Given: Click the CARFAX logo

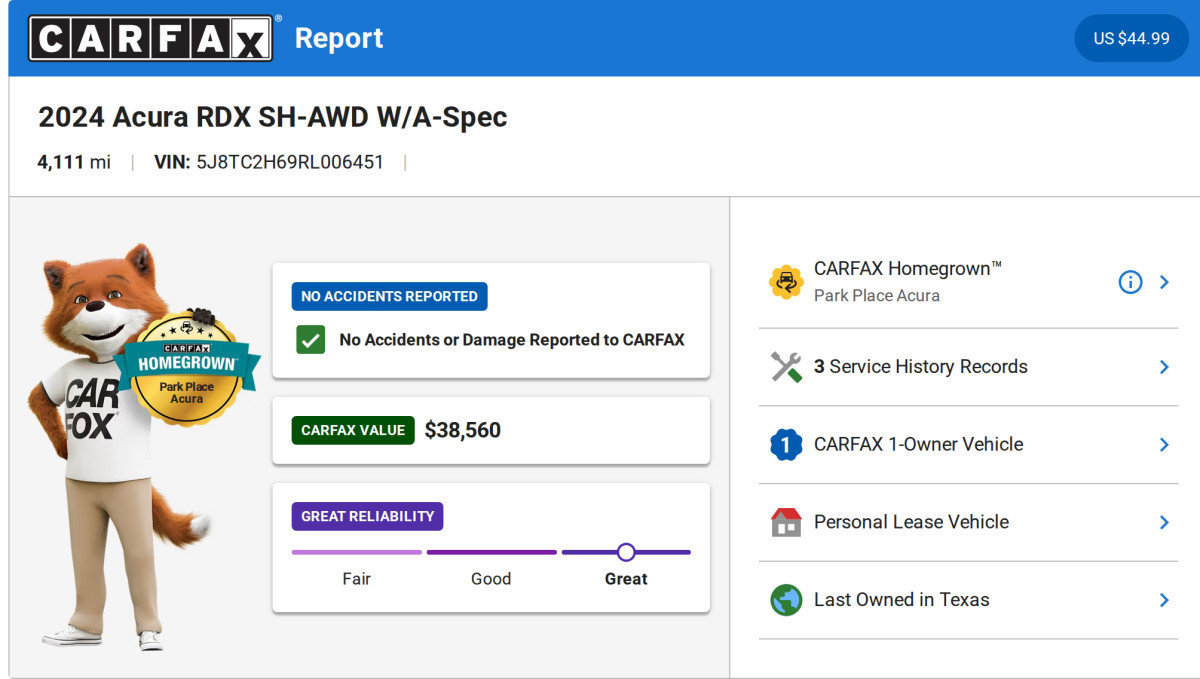Looking at the screenshot, I should pyautogui.click(x=150, y=38).
